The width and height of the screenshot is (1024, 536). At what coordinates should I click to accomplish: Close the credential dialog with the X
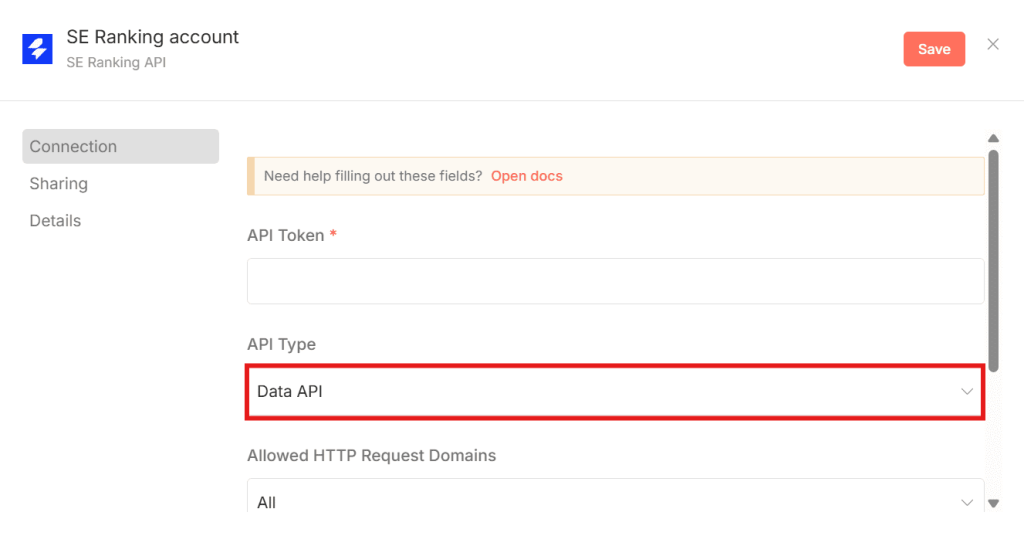pos(992,44)
